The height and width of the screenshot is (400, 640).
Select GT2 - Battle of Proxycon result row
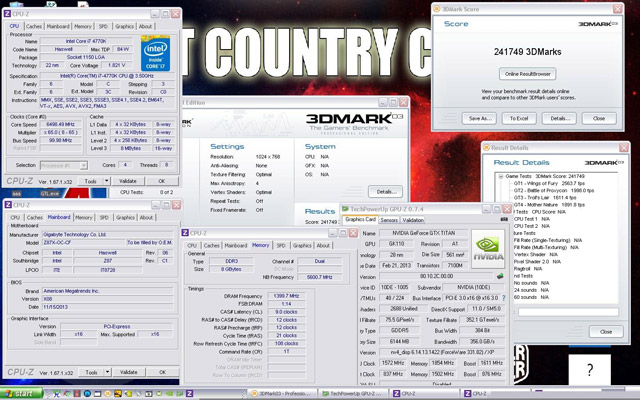[x=554, y=190]
